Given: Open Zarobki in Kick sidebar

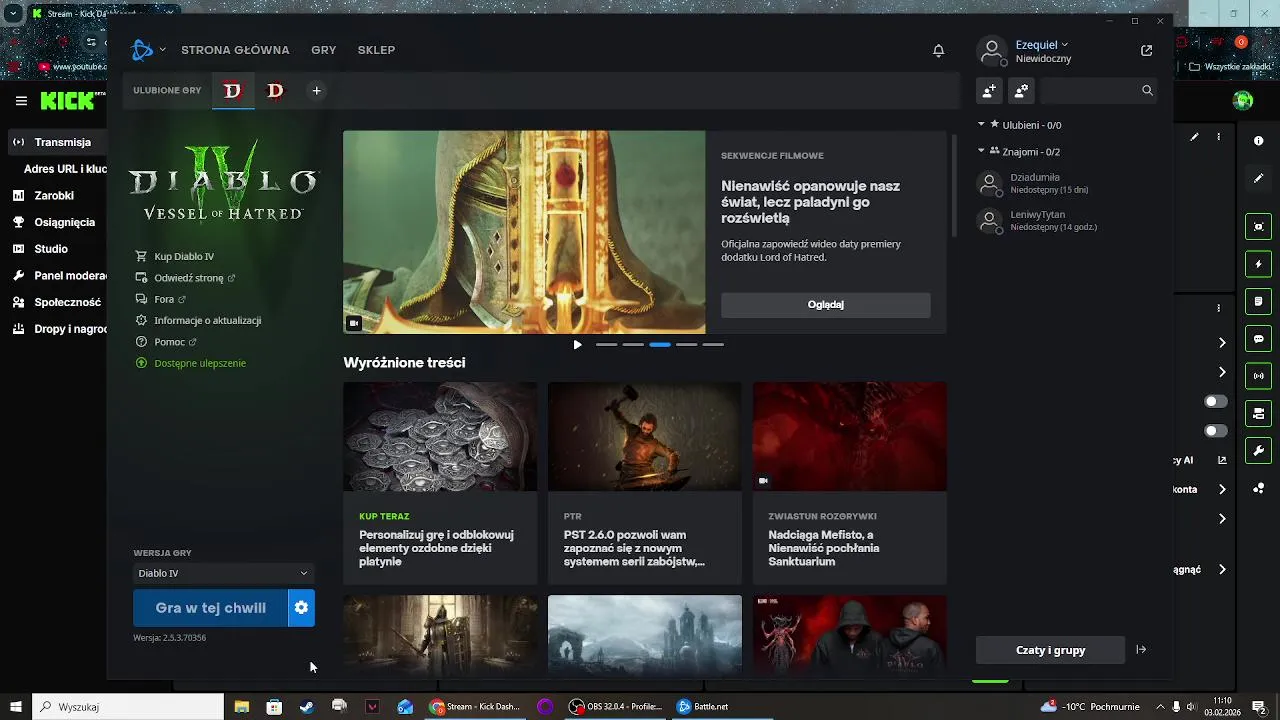Looking at the screenshot, I should 53,196.
